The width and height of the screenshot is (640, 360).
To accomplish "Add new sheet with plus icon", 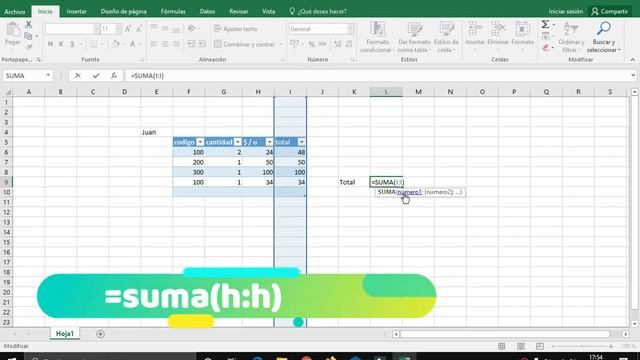I will 100,334.
